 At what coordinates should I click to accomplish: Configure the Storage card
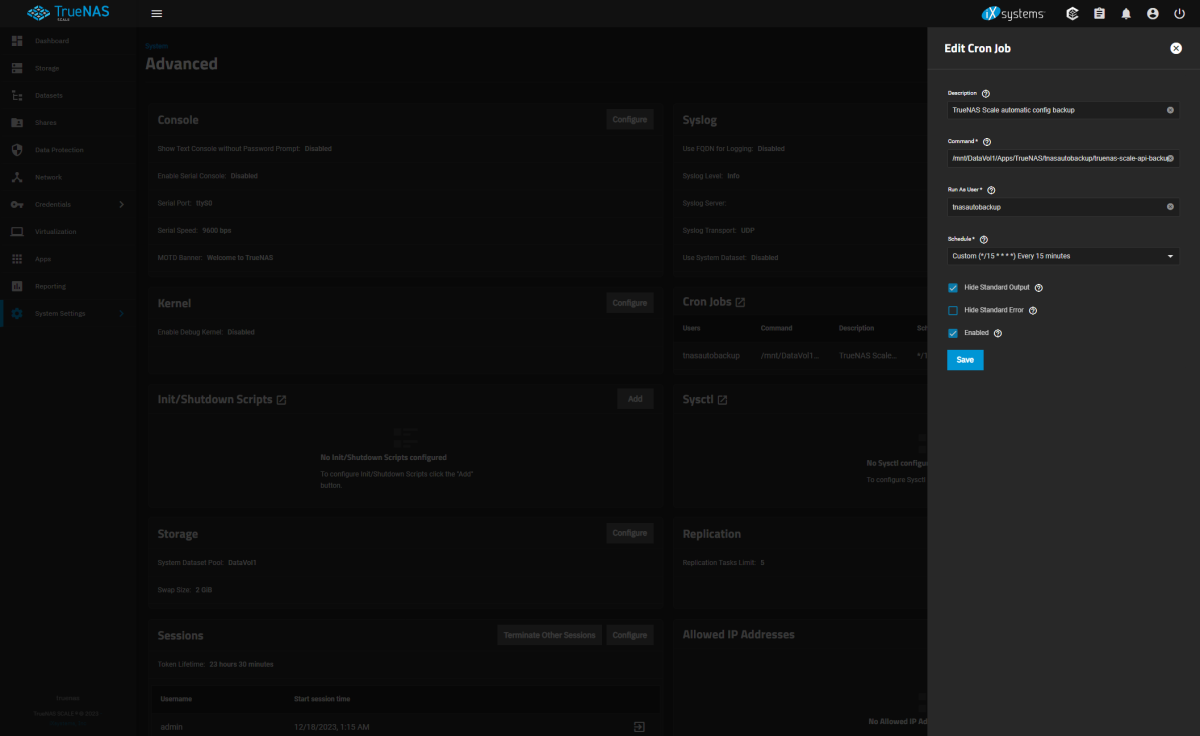click(630, 533)
